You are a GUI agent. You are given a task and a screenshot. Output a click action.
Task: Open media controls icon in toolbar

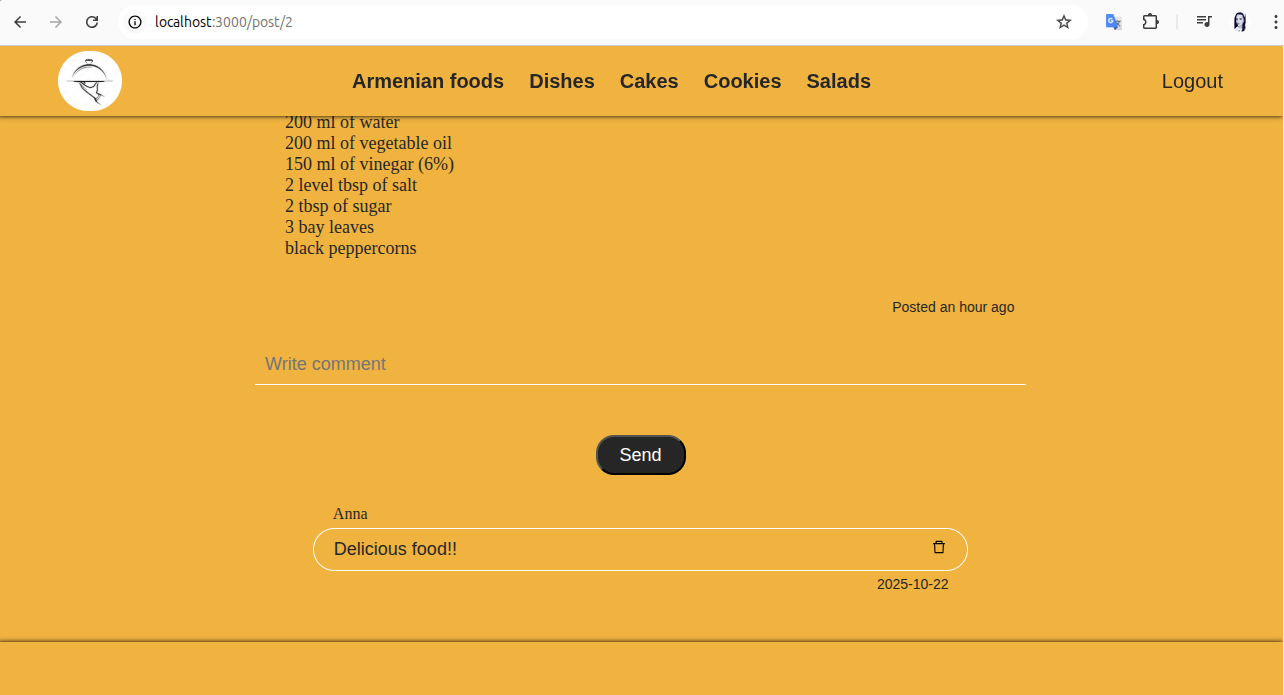(1204, 22)
